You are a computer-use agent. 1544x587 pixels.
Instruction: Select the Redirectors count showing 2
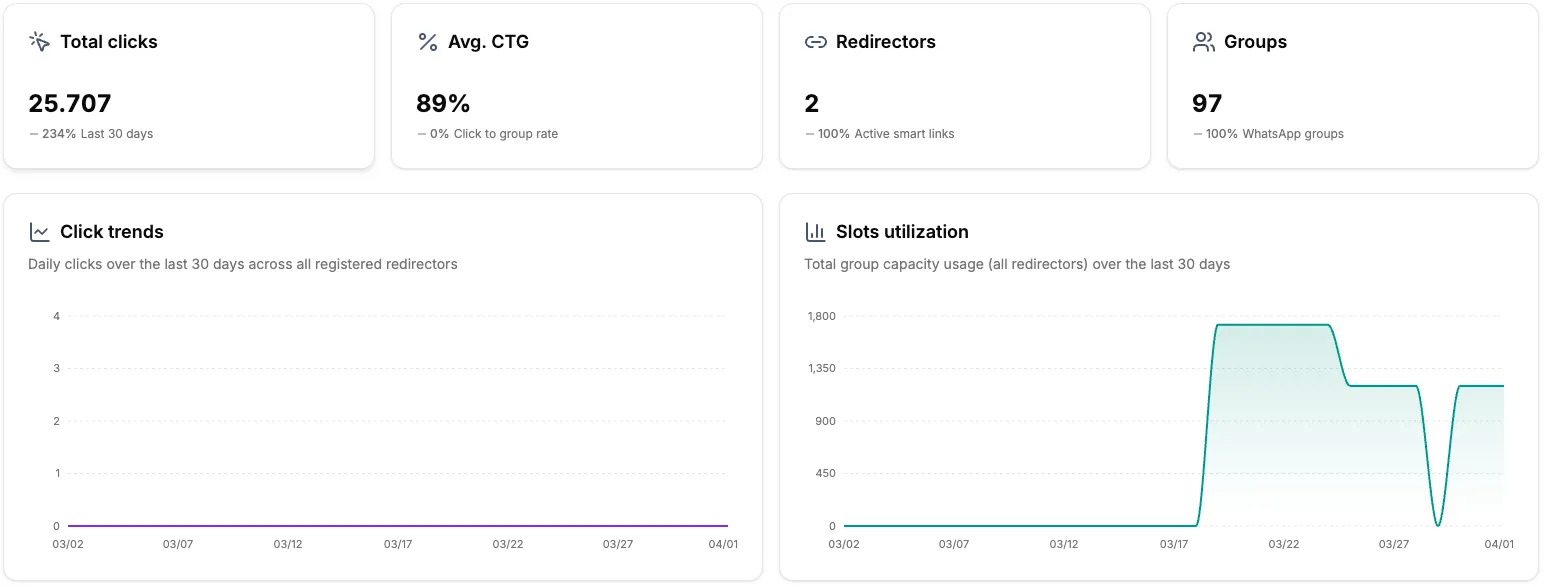tap(810, 102)
